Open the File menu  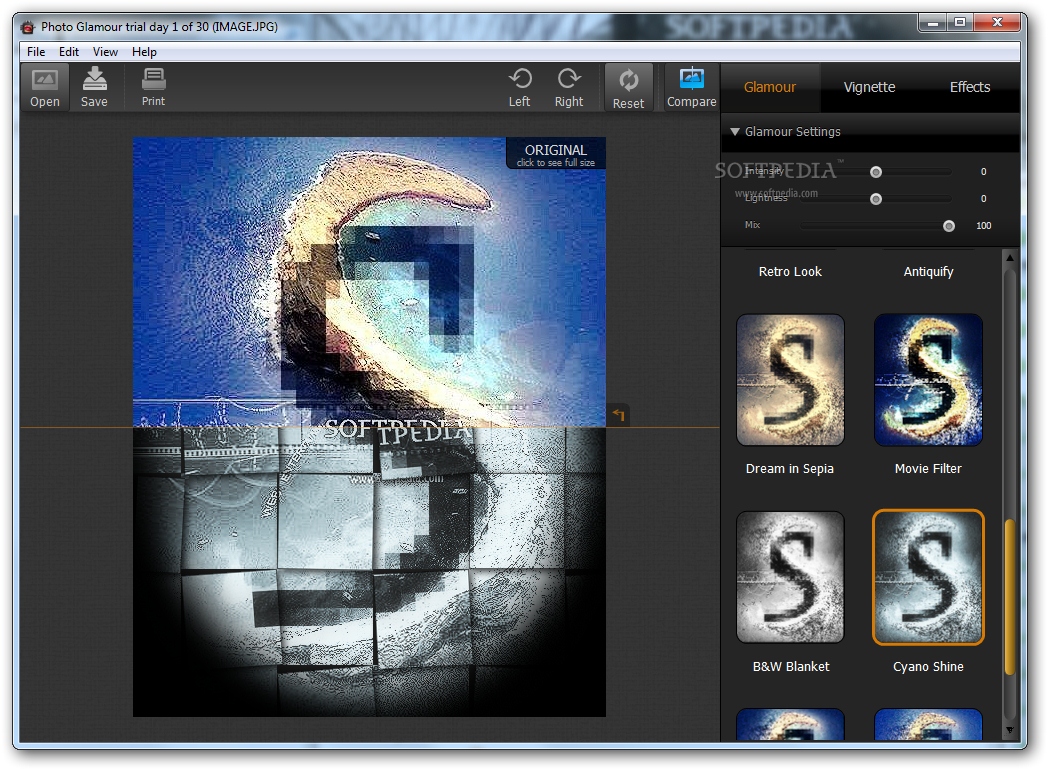[36, 51]
